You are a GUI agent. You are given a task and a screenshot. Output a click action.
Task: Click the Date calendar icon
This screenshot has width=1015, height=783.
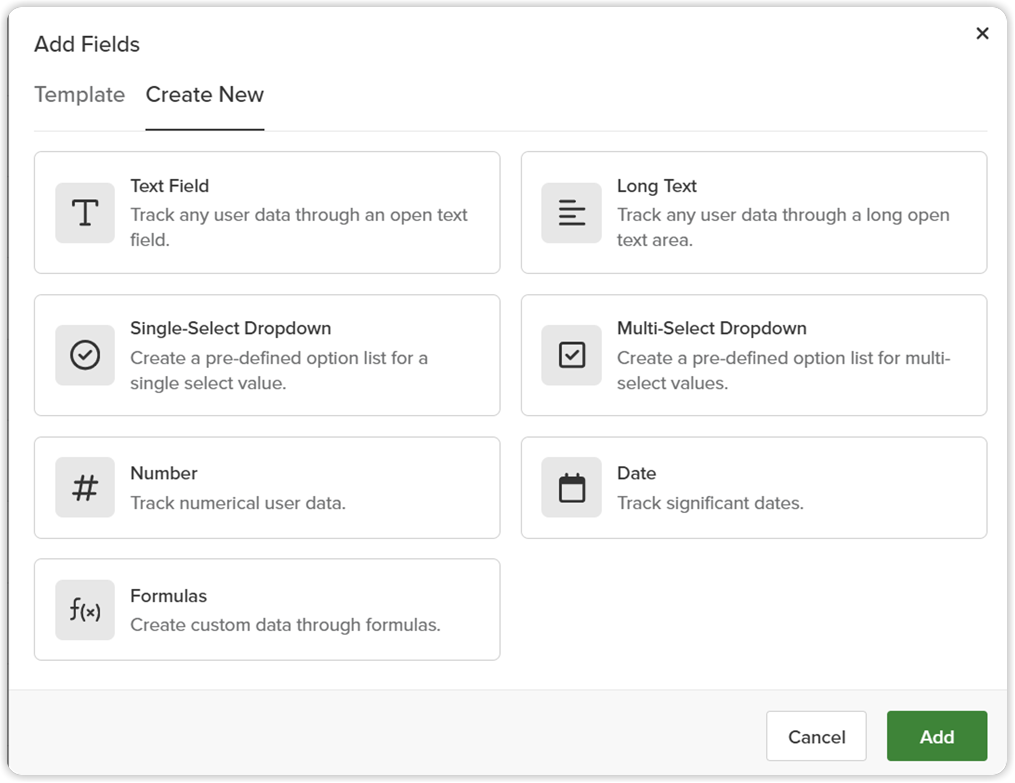point(572,487)
